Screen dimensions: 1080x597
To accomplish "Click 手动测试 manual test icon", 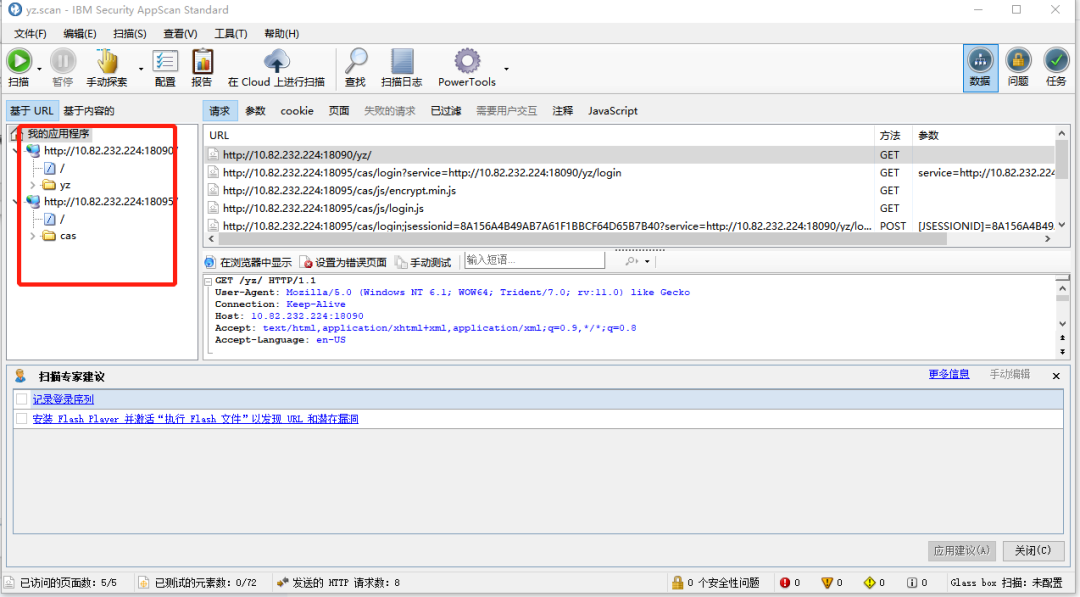I will point(401,262).
